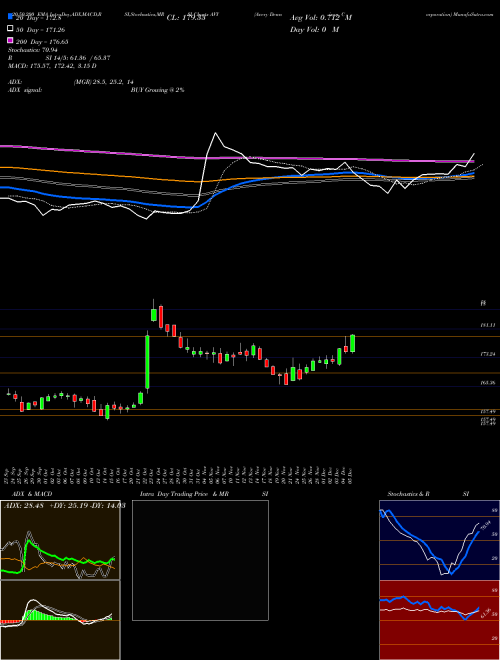This screenshot has width=500, height=660.
Task: Open the ADX indicator chart panel
Action: [x=60, y=540]
